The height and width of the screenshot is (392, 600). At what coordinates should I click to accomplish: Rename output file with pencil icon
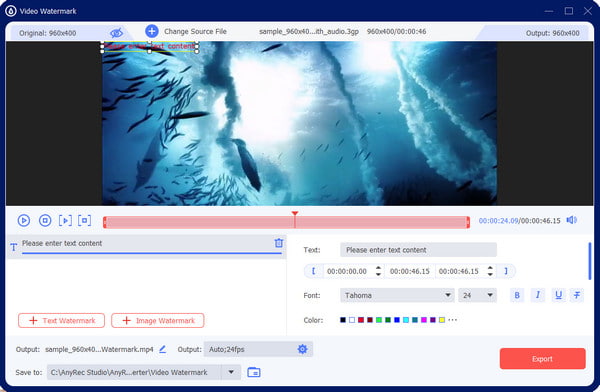point(163,349)
